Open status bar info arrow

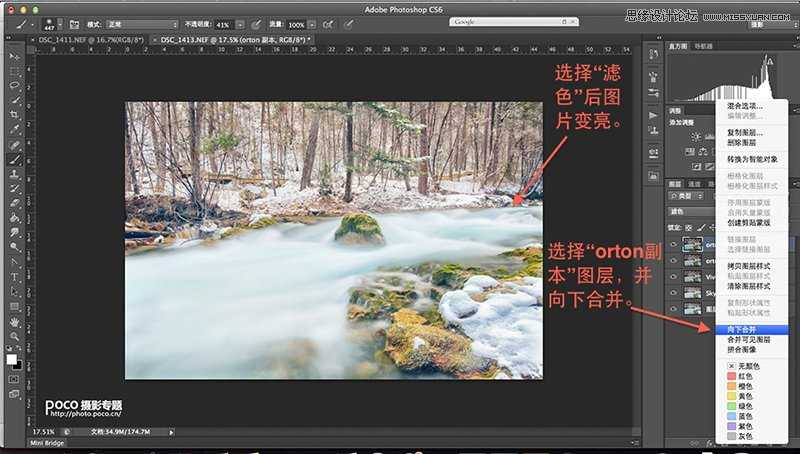click(x=171, y=432)
